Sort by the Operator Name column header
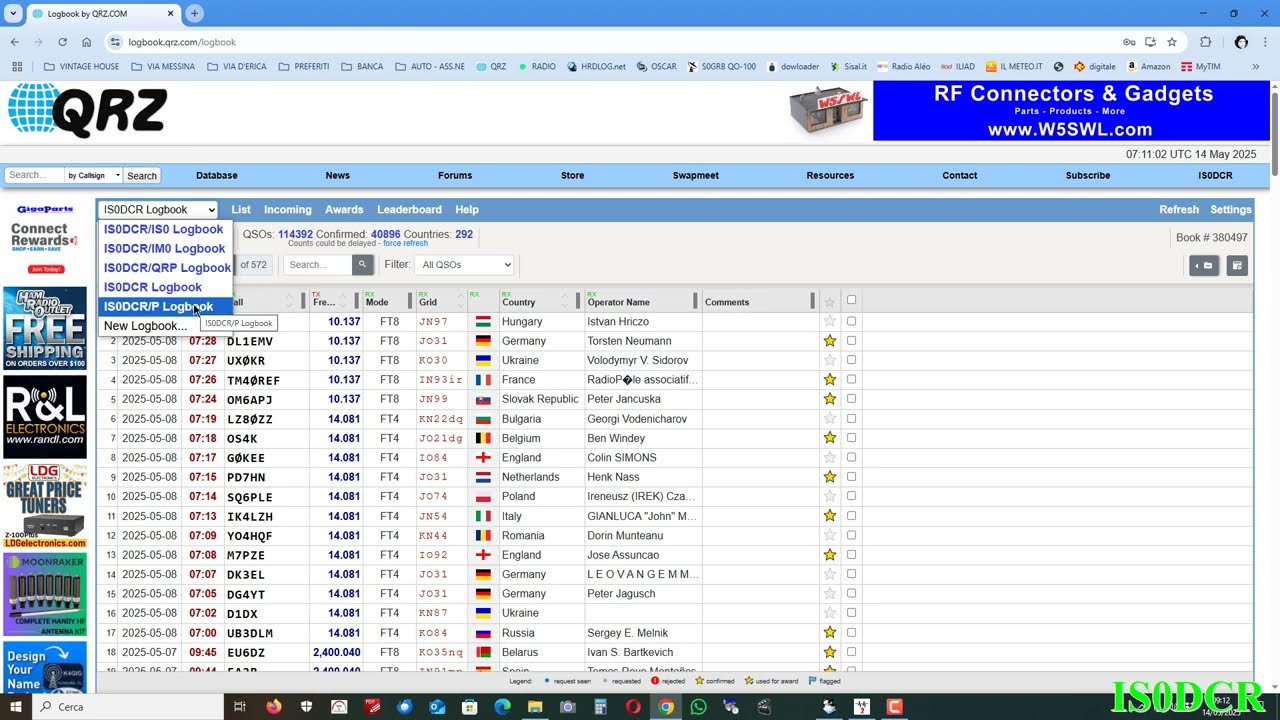The height and width of the screenshot is (720, 1280). (619, 302)
